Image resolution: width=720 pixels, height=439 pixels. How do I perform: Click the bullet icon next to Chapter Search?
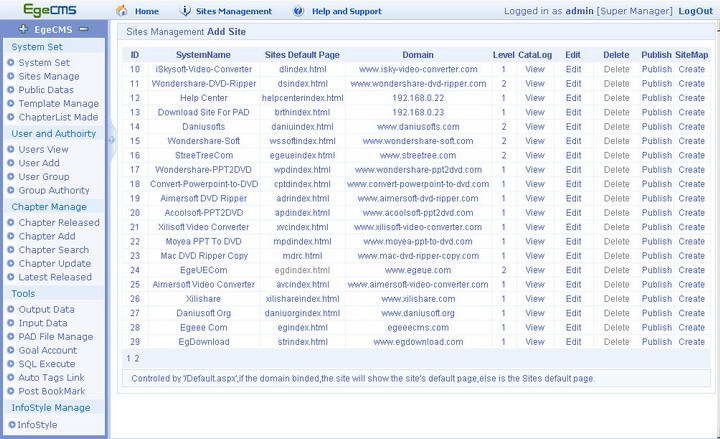(x=11, y=250)
